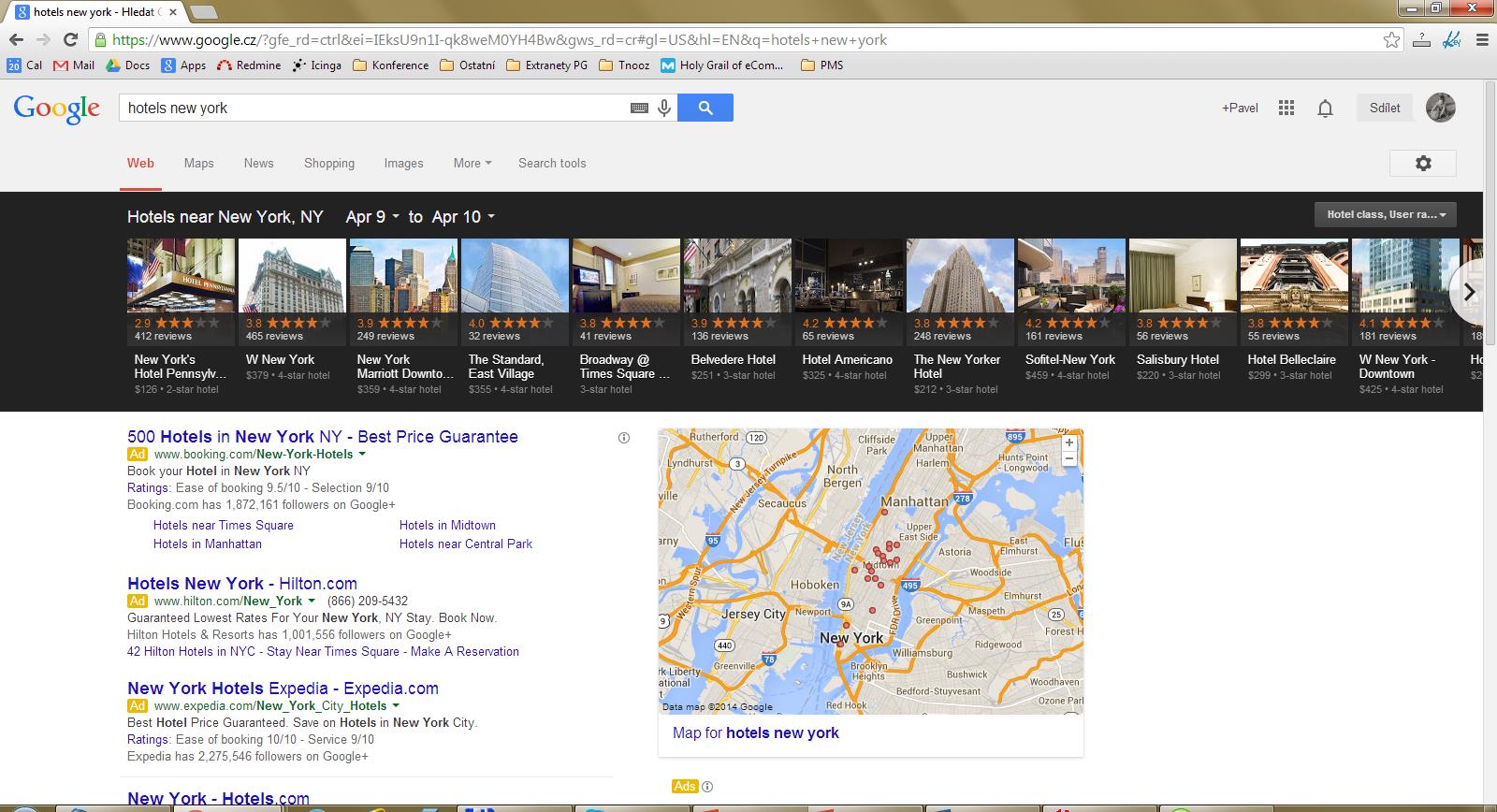Reload the page with refresh icon
Viewport: 1497px width, 812px height.
(70, 40)
